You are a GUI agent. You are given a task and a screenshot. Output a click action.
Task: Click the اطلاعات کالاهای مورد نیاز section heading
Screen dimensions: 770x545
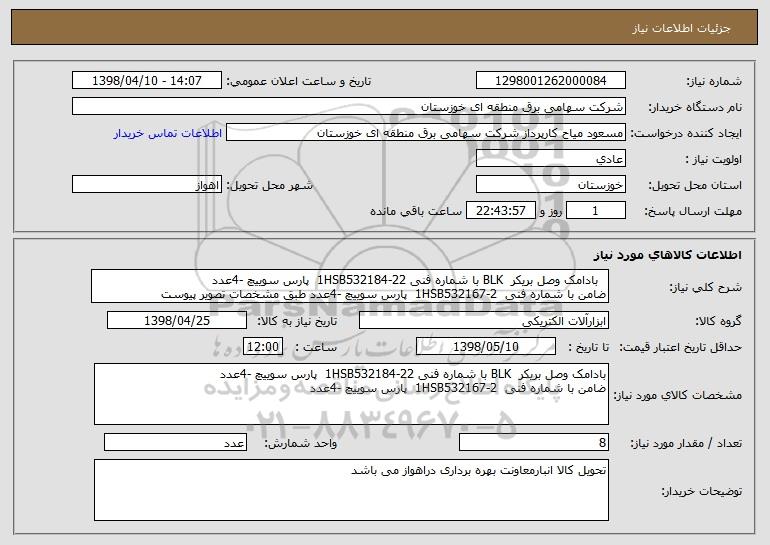[x=667, y=255]
